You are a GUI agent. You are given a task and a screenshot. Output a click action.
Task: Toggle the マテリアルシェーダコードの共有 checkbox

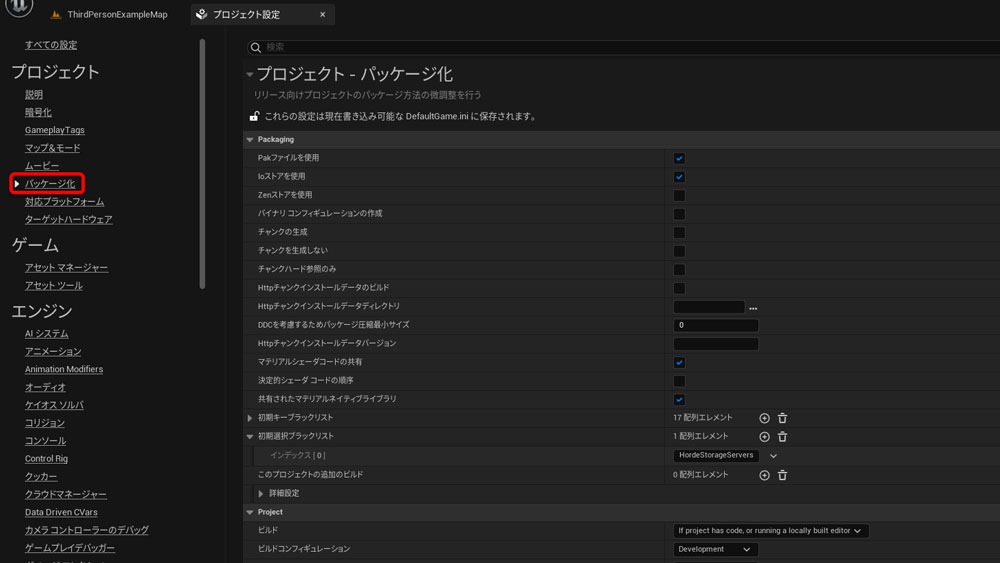click(679, 362)
